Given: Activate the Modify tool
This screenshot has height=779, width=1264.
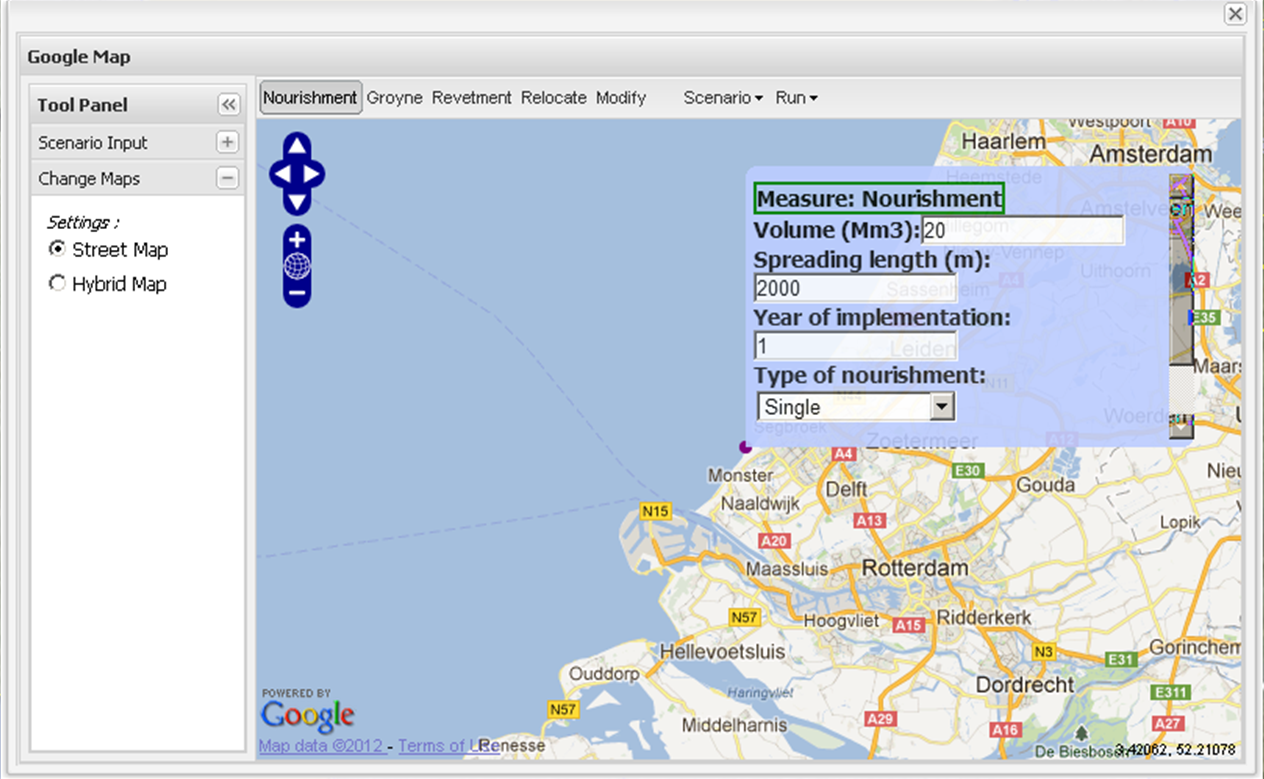Looking at the screenshot, I should (x=621, y=98).
